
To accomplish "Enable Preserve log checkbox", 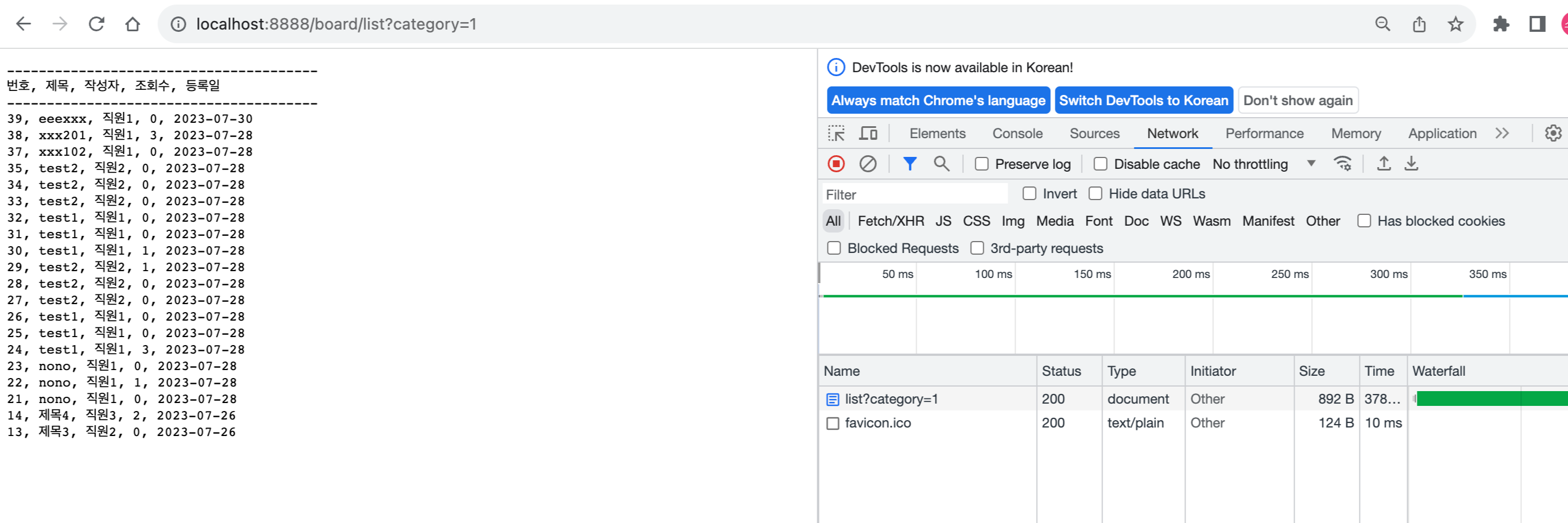I will [x=981, y=164].
